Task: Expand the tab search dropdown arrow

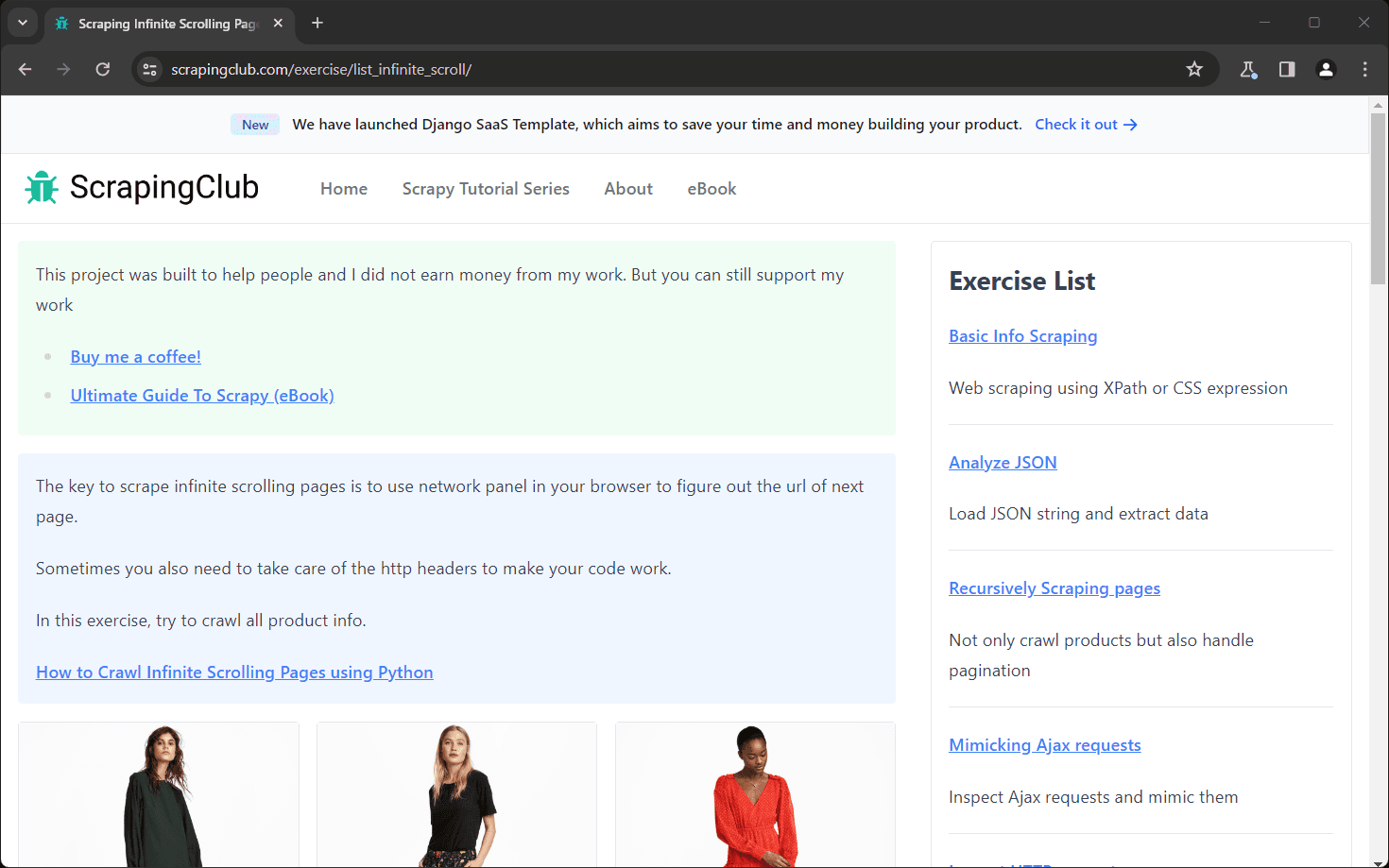Action: [x=23, y=23]
